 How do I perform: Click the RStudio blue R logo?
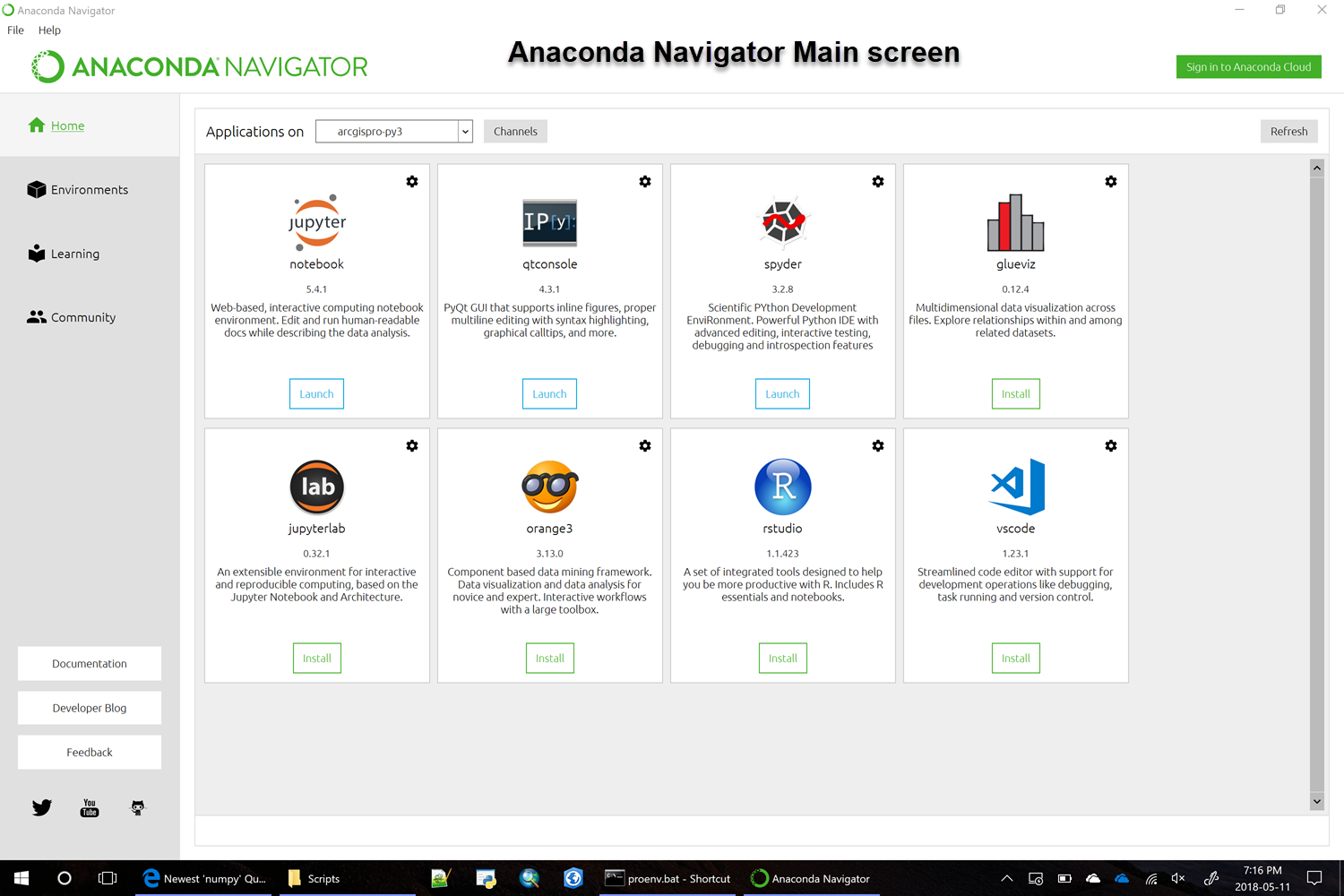783,487
